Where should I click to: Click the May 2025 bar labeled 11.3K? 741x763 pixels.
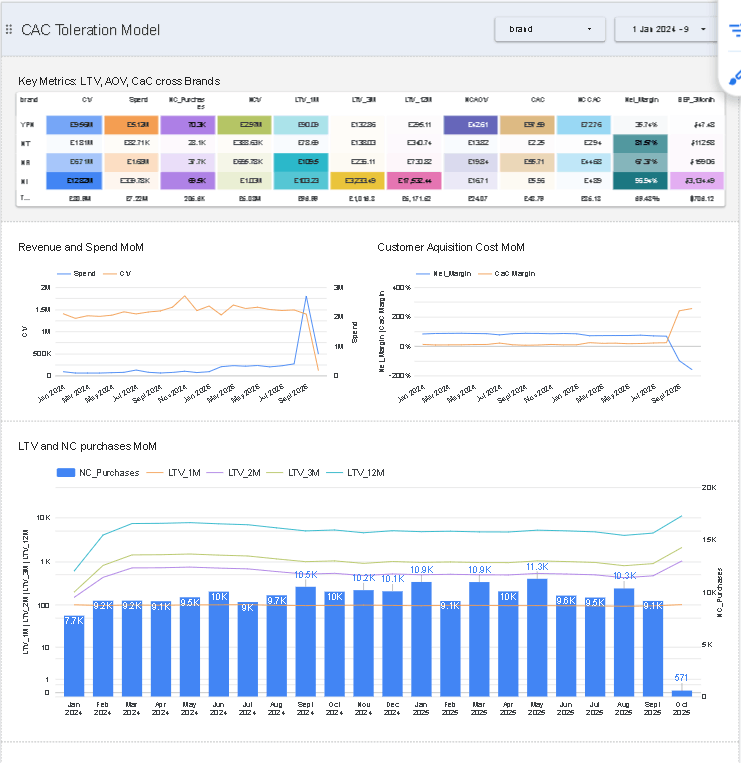(x=537, y=637)
